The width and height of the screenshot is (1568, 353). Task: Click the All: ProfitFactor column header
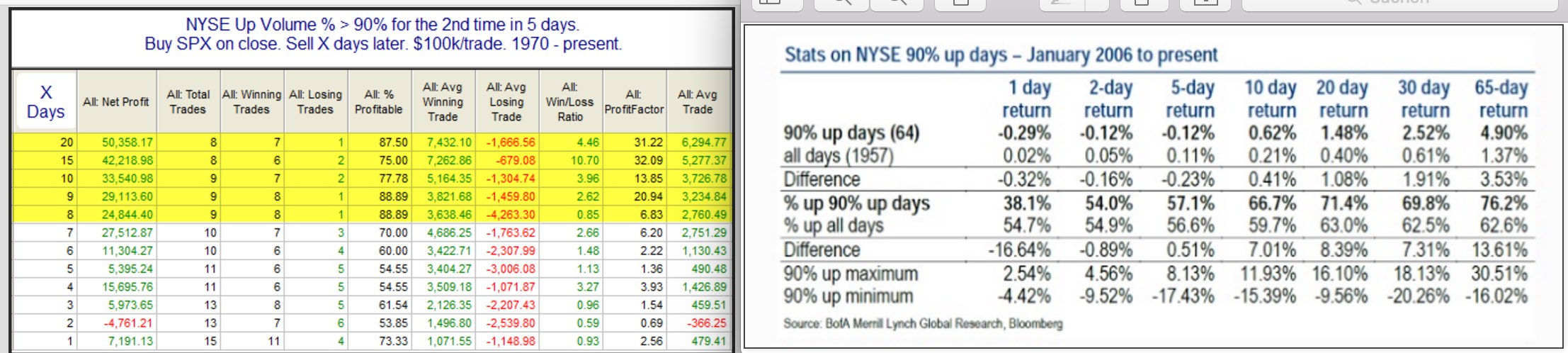click(x=634, y=102)
